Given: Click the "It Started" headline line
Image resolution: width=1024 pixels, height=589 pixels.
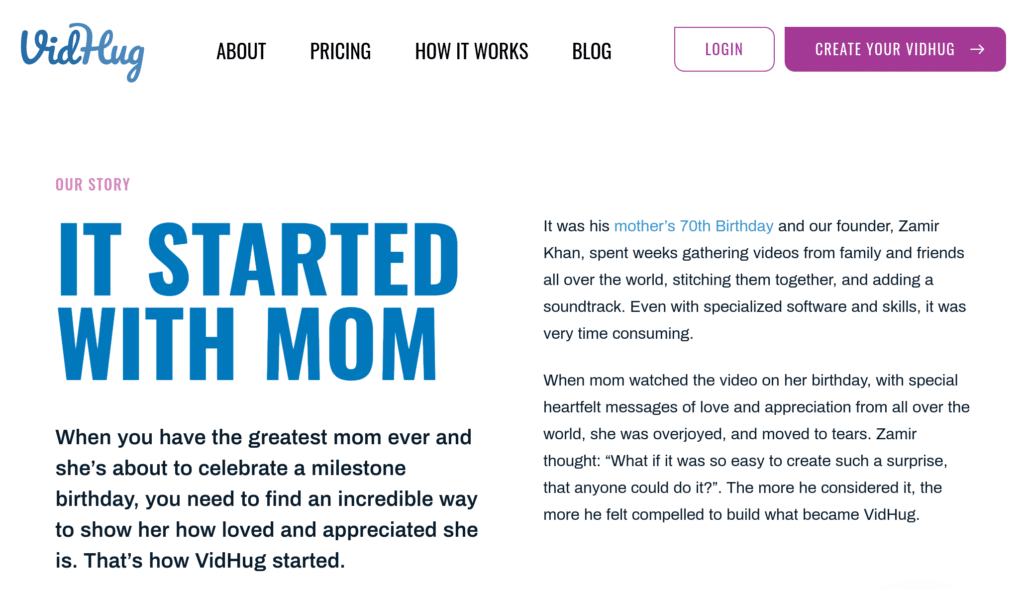Looking at the screenshot, I should tap(258, 260).
